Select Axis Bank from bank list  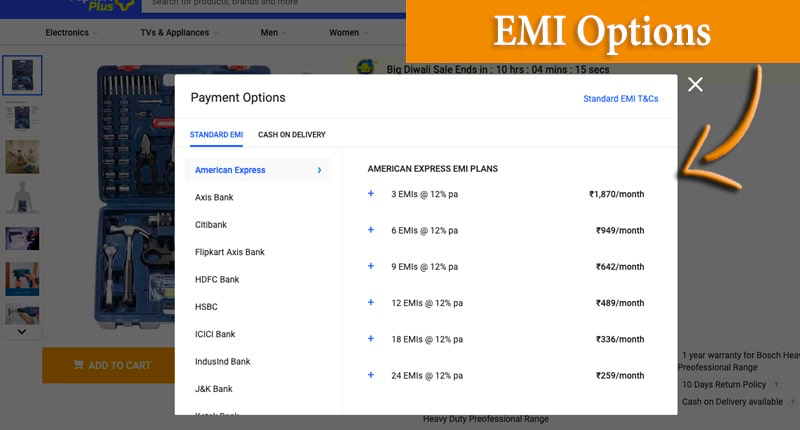[214, 197]
